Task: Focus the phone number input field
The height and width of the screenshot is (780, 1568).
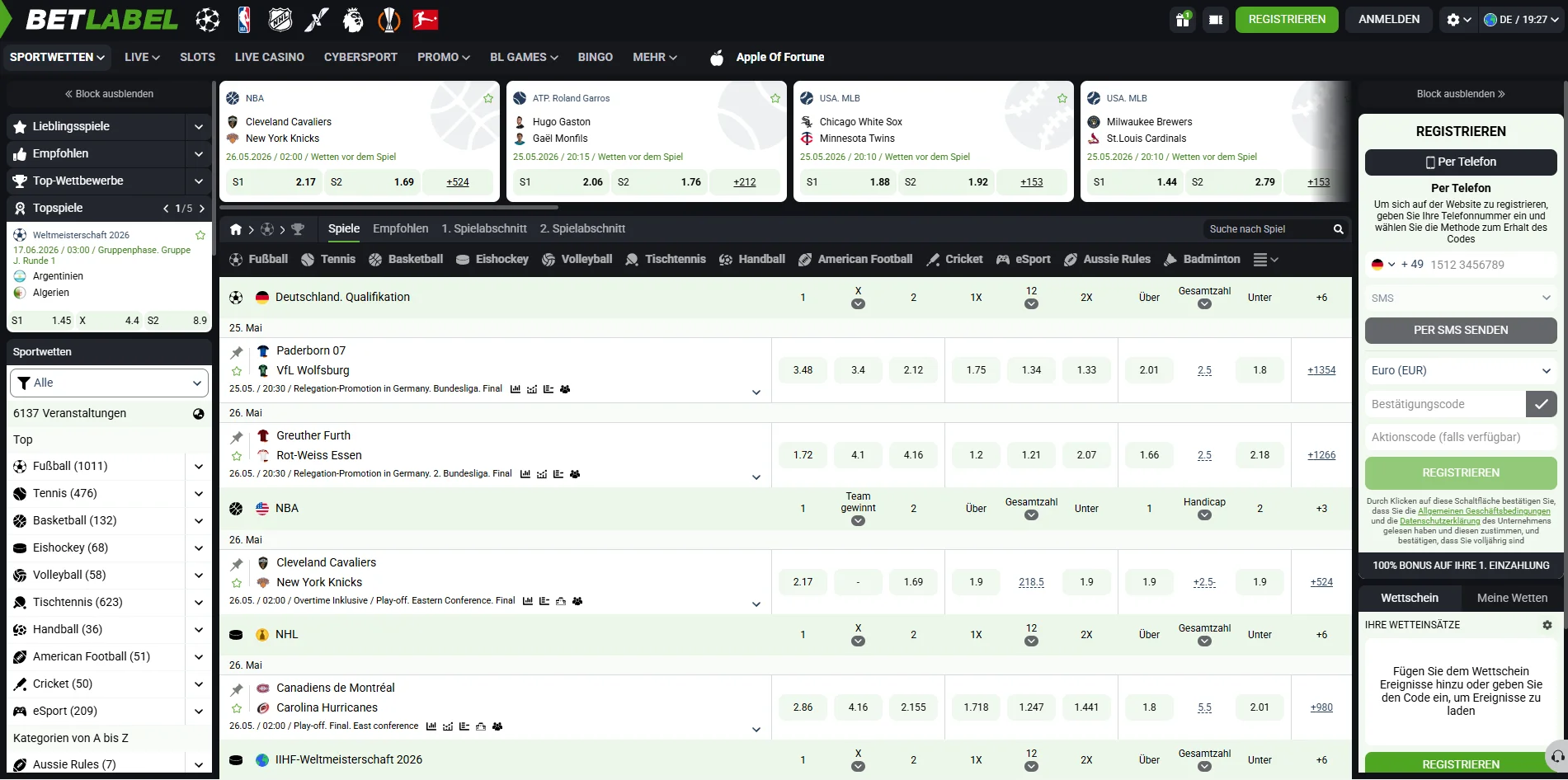Action: point(1492,265)
